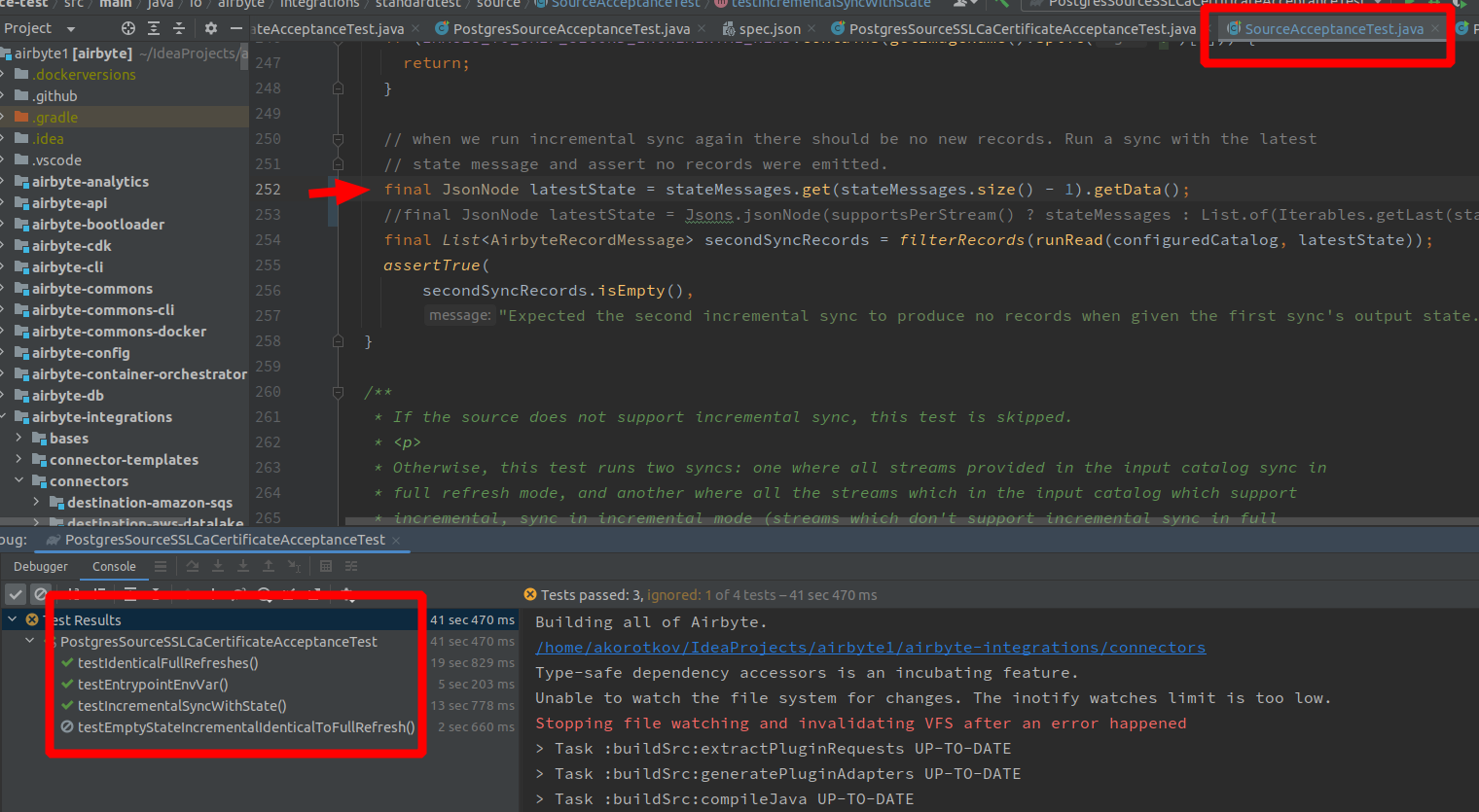
Task: Select the airbyte-commons-docker module
Action: tap(119, 332)
